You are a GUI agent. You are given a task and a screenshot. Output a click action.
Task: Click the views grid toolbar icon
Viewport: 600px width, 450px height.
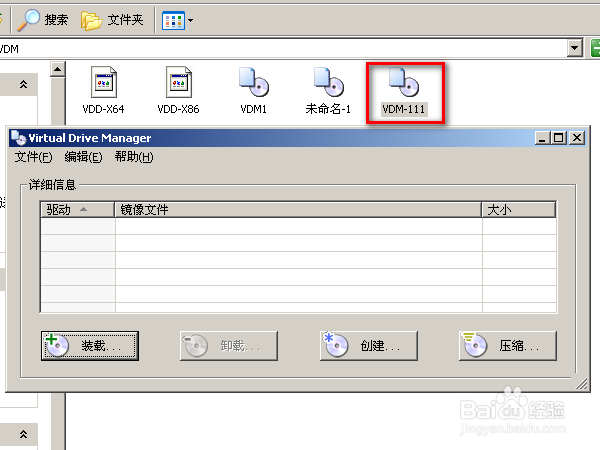[x=173, y=20]
